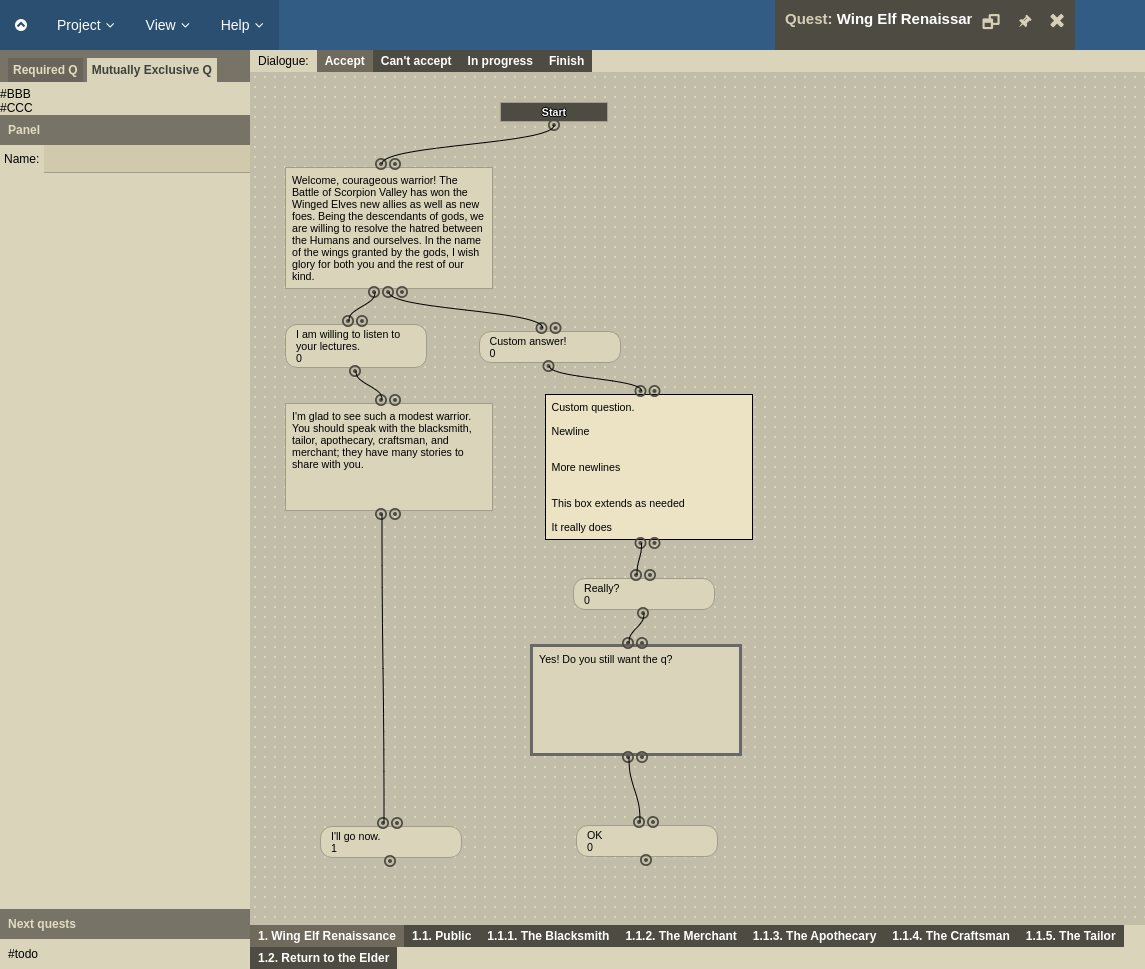Viewport: 1145px width, 969px height.
Task: Switch dialogue to "Can't accept"
Action: coord(415,61)
